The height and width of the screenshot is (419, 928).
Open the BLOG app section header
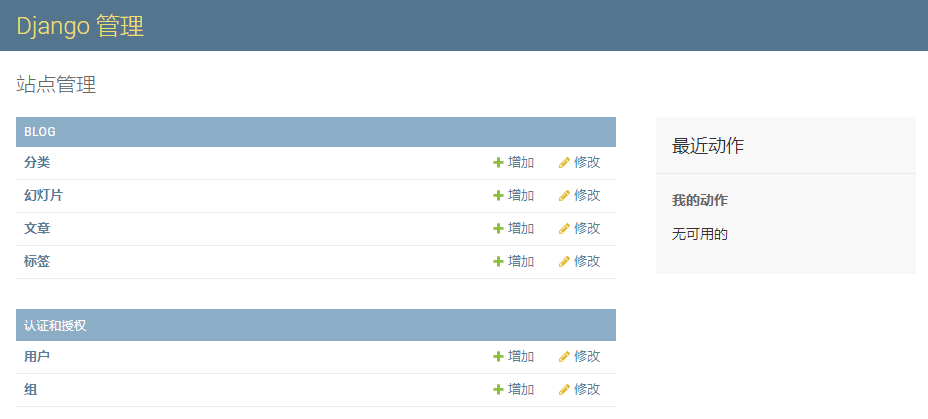click(x=40, y=132)
